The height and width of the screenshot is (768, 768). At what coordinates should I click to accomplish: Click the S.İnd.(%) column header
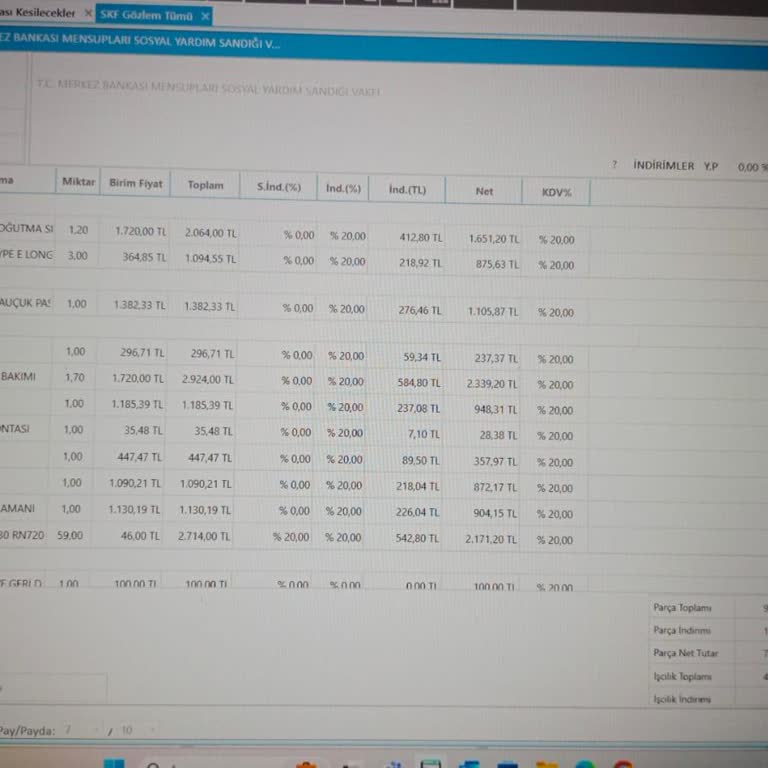(279, 187)
